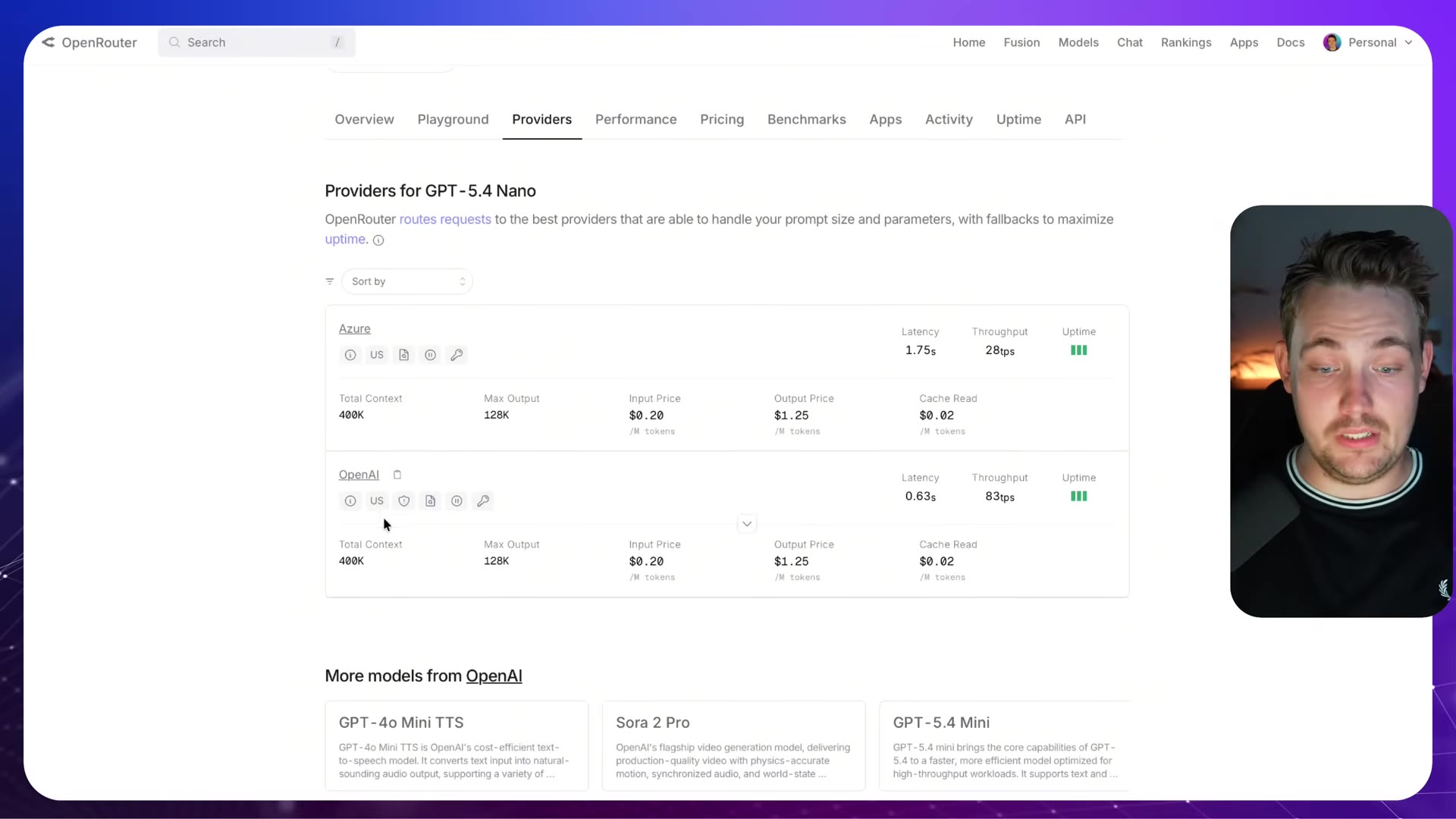Open Models in the top navigation
The height and width of the screenshot is (819, 1456).
coord(1078,42)
